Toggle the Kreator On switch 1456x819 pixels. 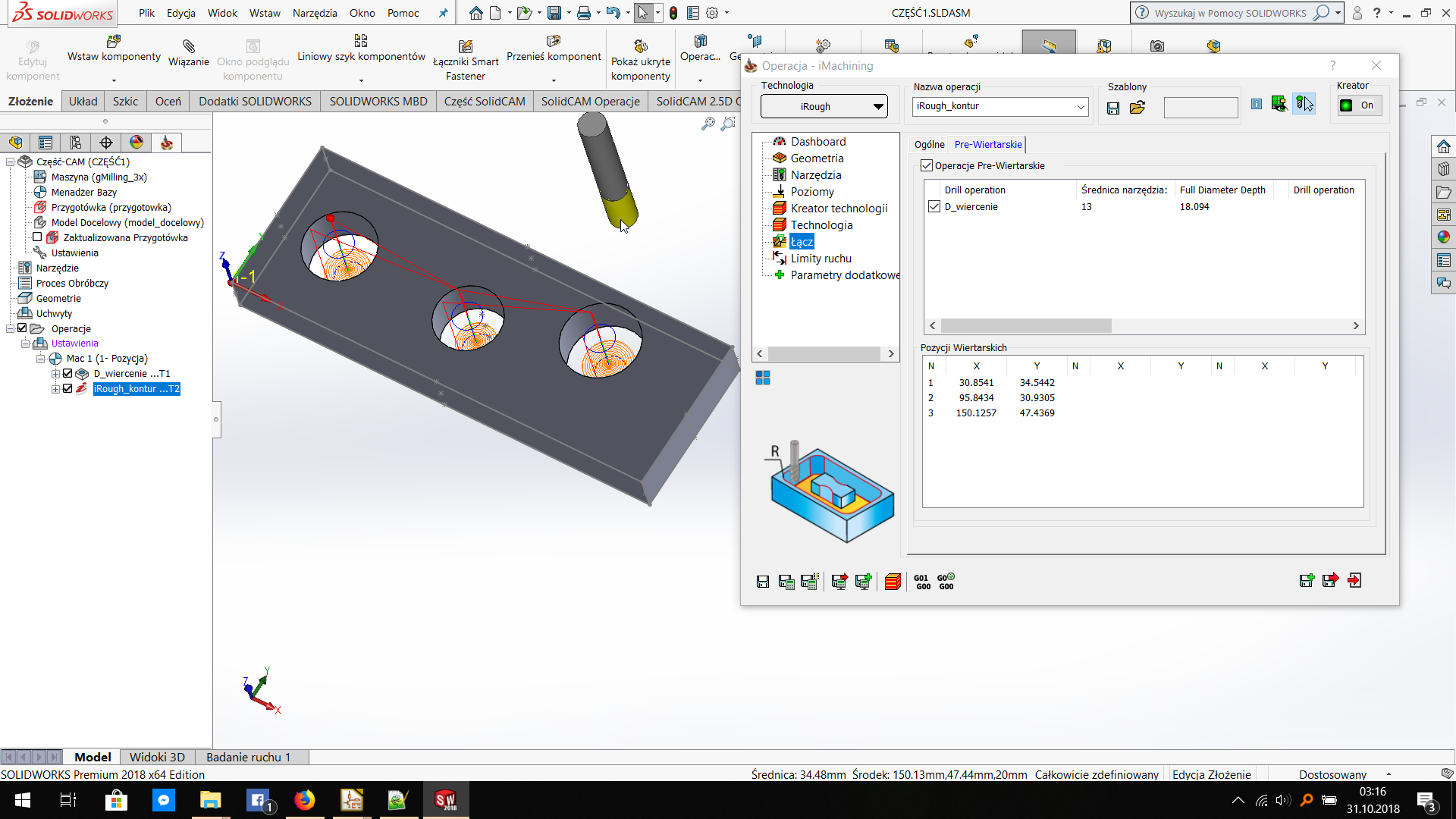click(x=1358, y=105)
